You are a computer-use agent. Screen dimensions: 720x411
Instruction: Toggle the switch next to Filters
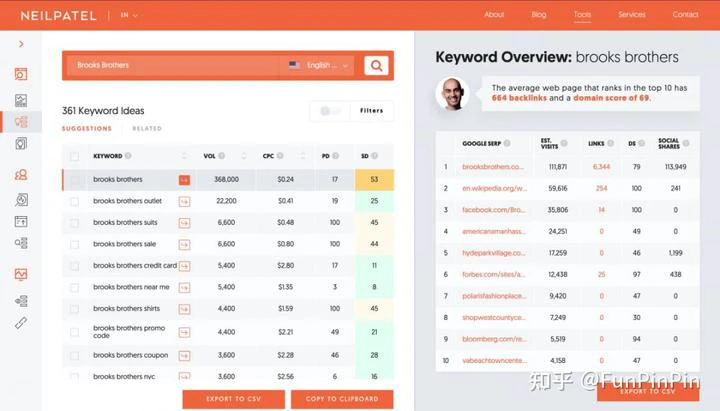pyautogui.click(x=330, y=111)
